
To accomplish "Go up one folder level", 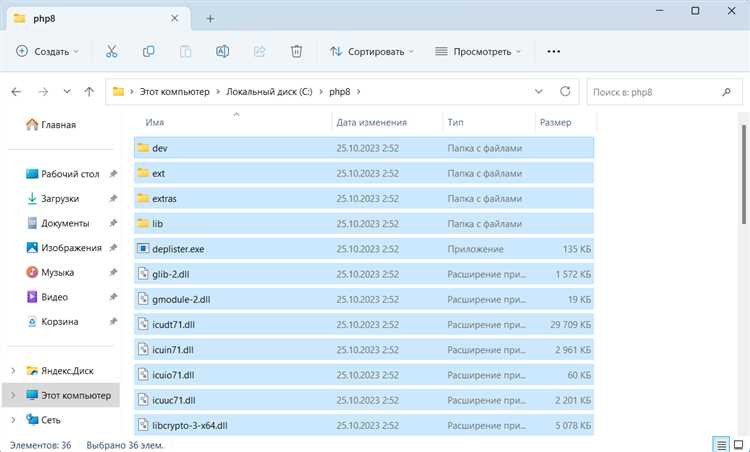I will [x=89, y=91].
